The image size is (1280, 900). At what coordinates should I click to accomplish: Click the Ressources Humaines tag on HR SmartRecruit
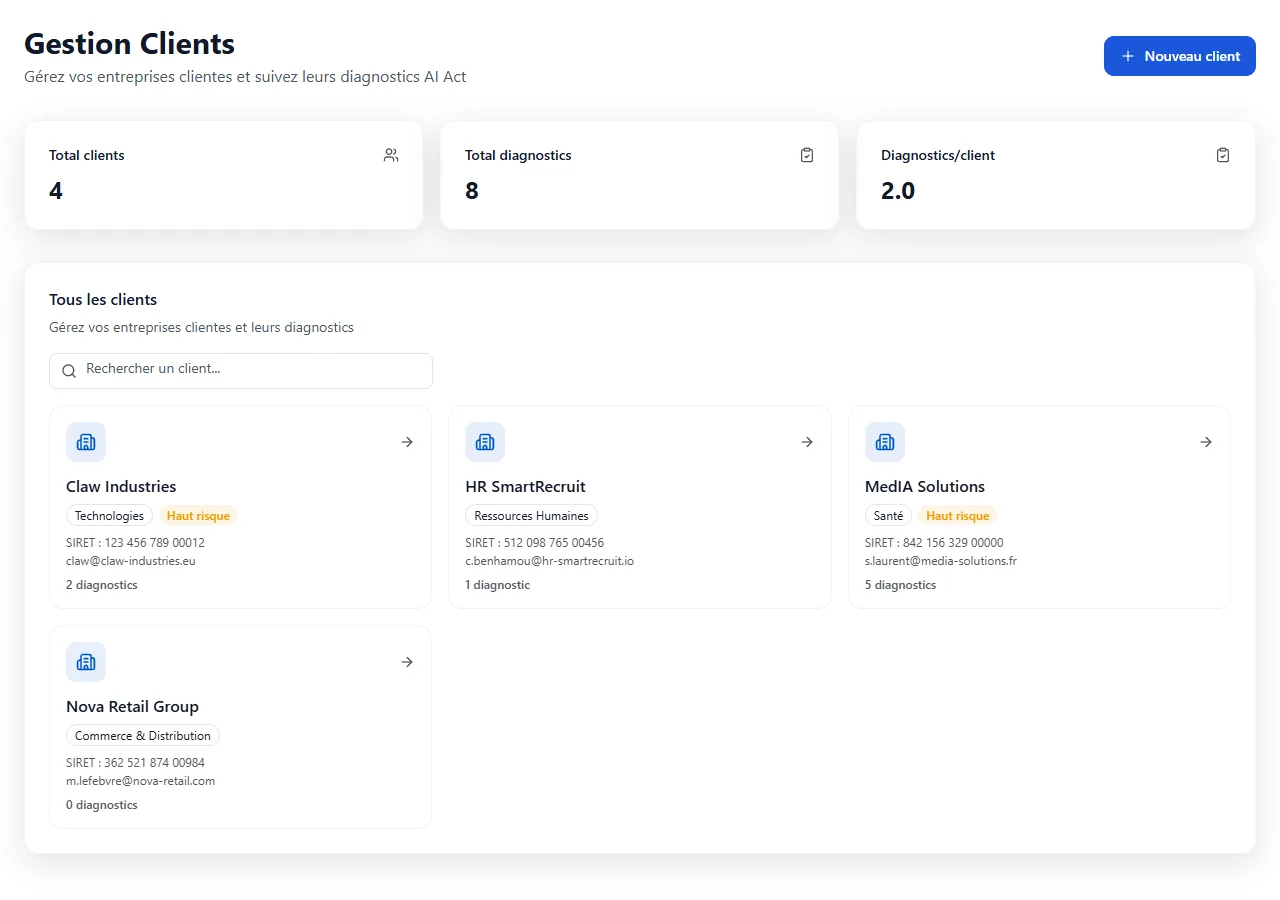coord(531,516)
